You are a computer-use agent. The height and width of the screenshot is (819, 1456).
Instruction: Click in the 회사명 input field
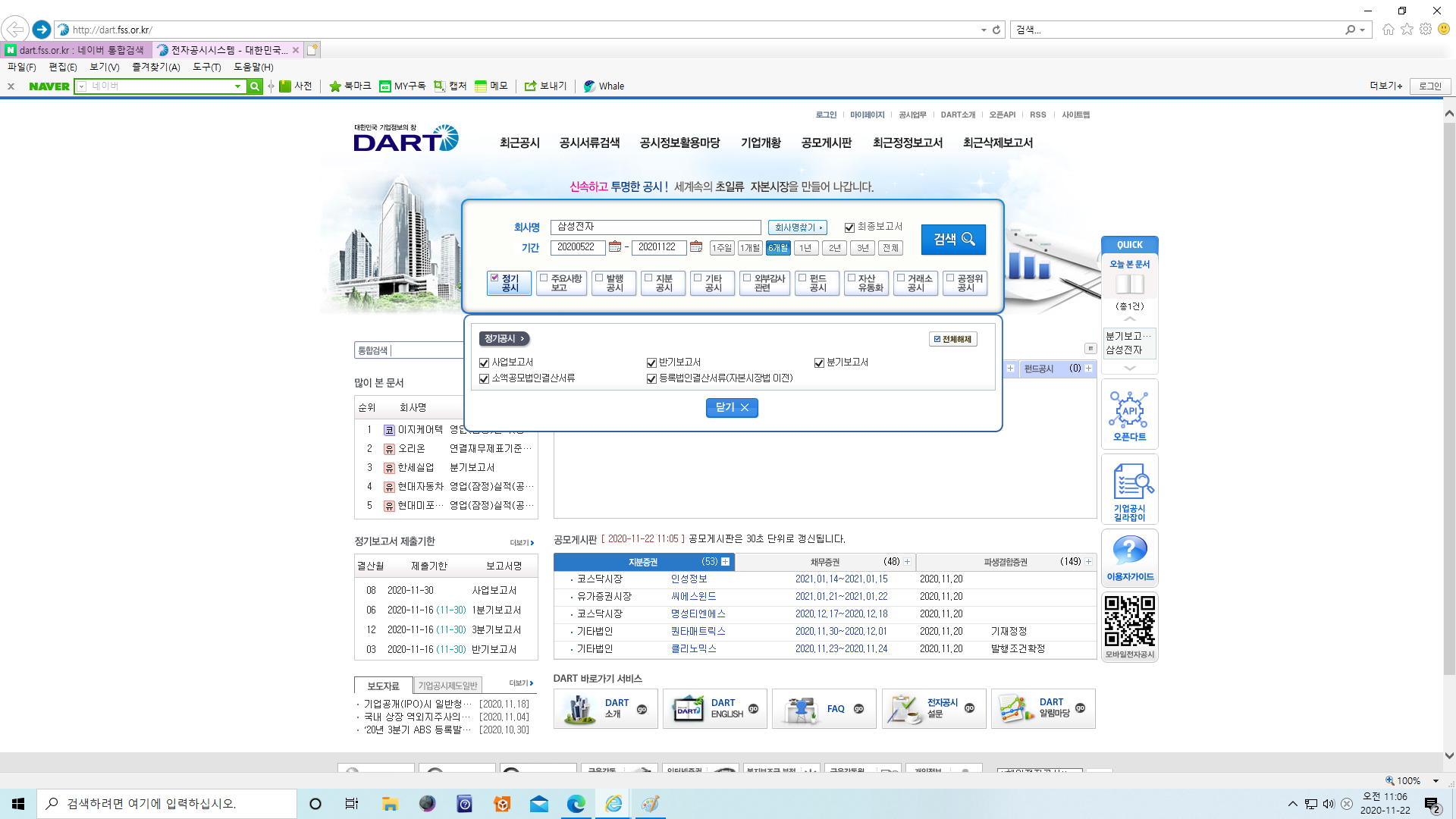[655, 227]
